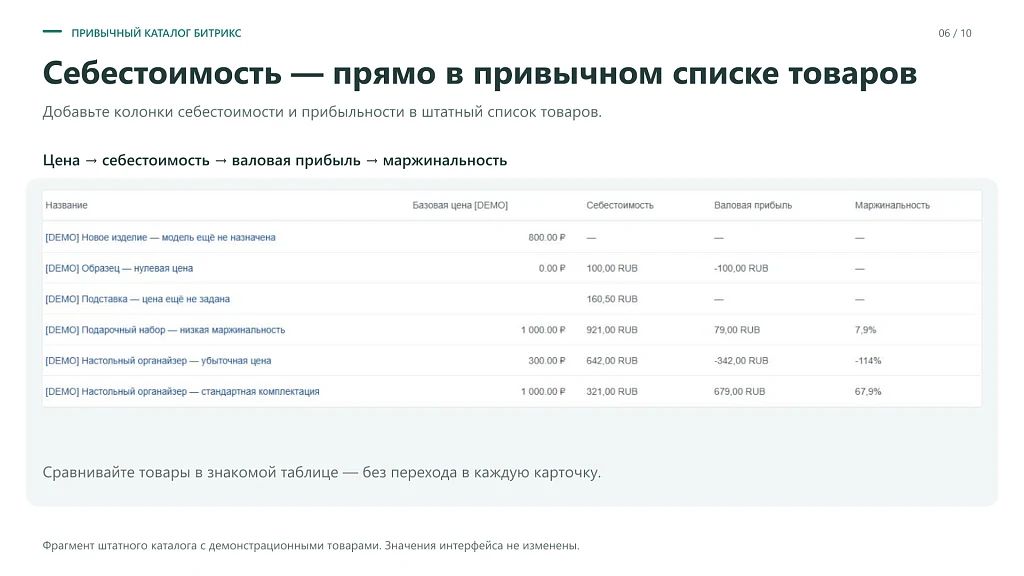The width and height of the screenshot is (1024, 576).
Task: Select the margin value 7,9%
Action: pos(865,330)
